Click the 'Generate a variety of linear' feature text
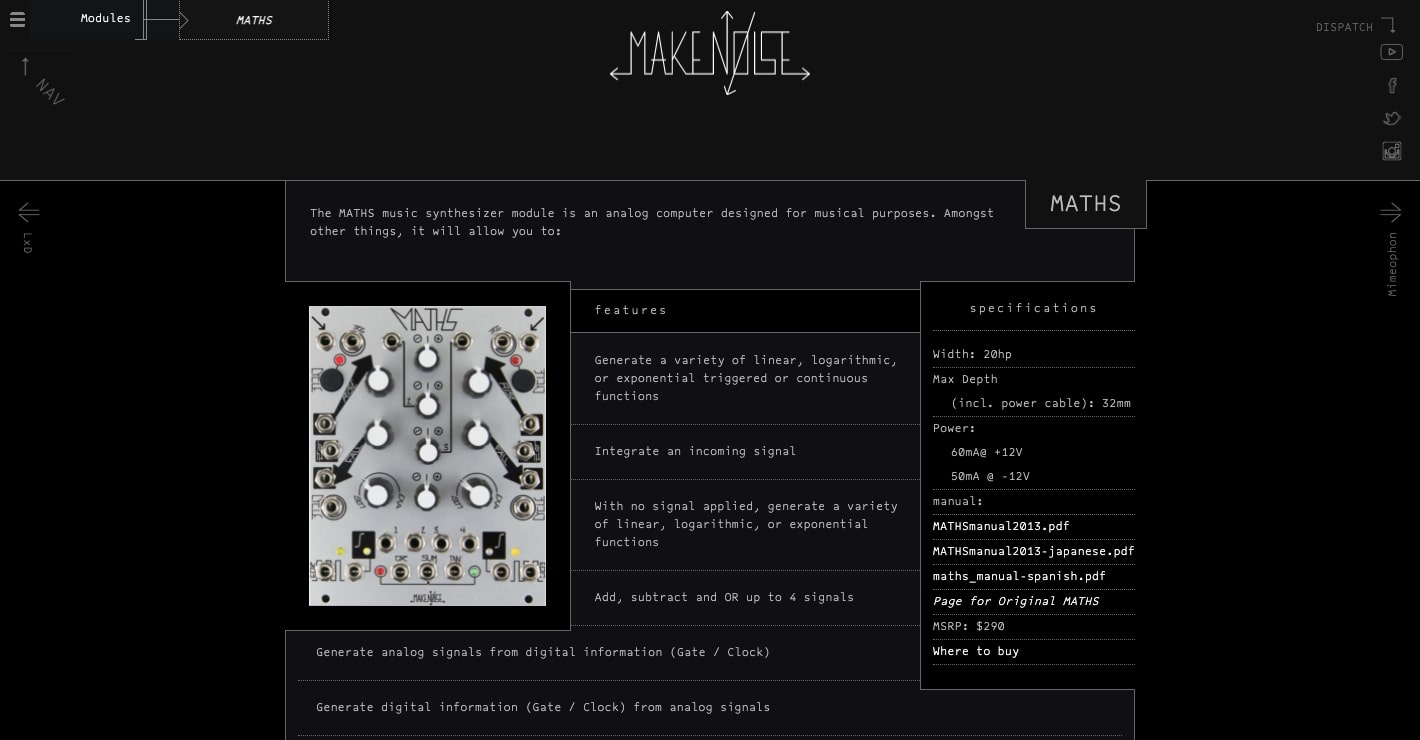This screenshot has height=740, width=1420. coord(745,378)
